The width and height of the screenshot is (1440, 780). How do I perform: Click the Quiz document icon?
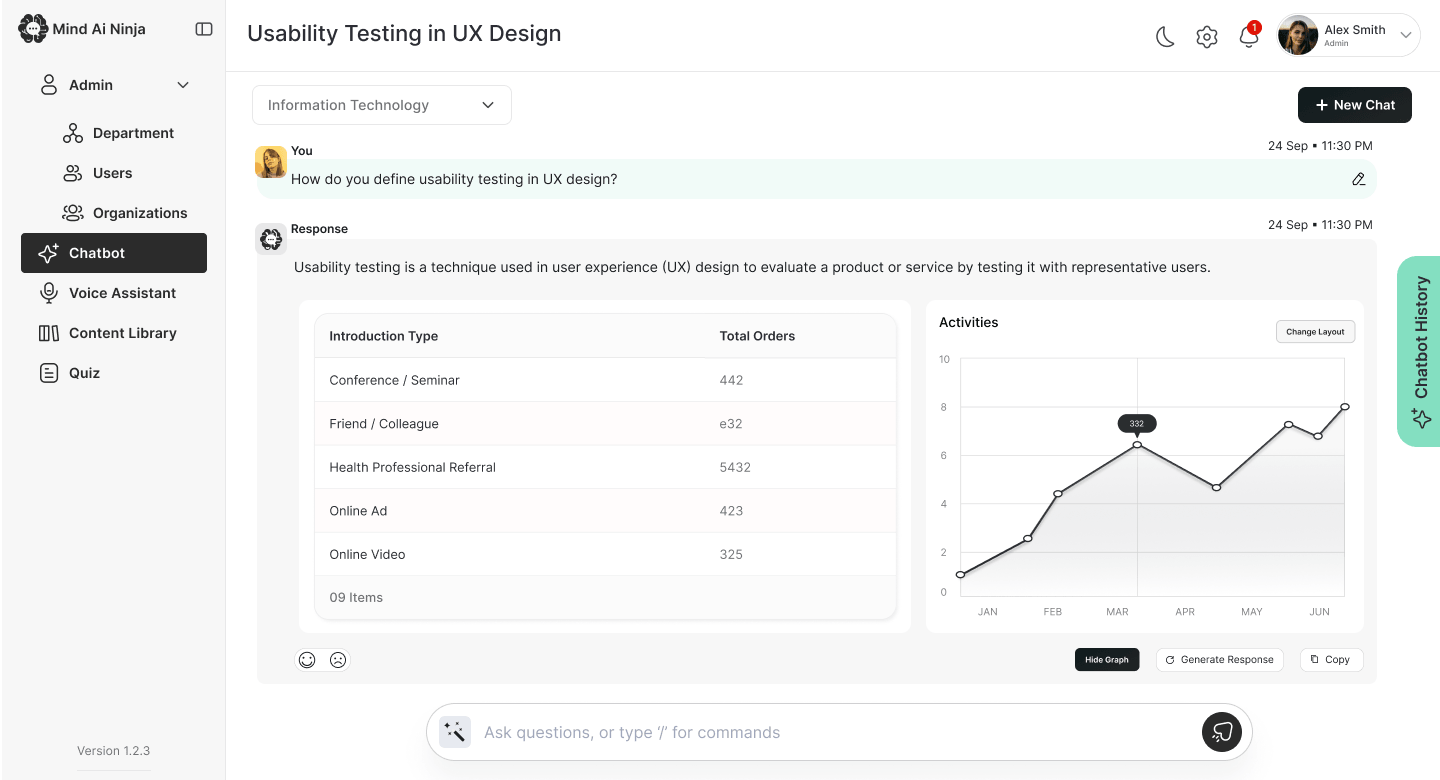coord(48,373)
